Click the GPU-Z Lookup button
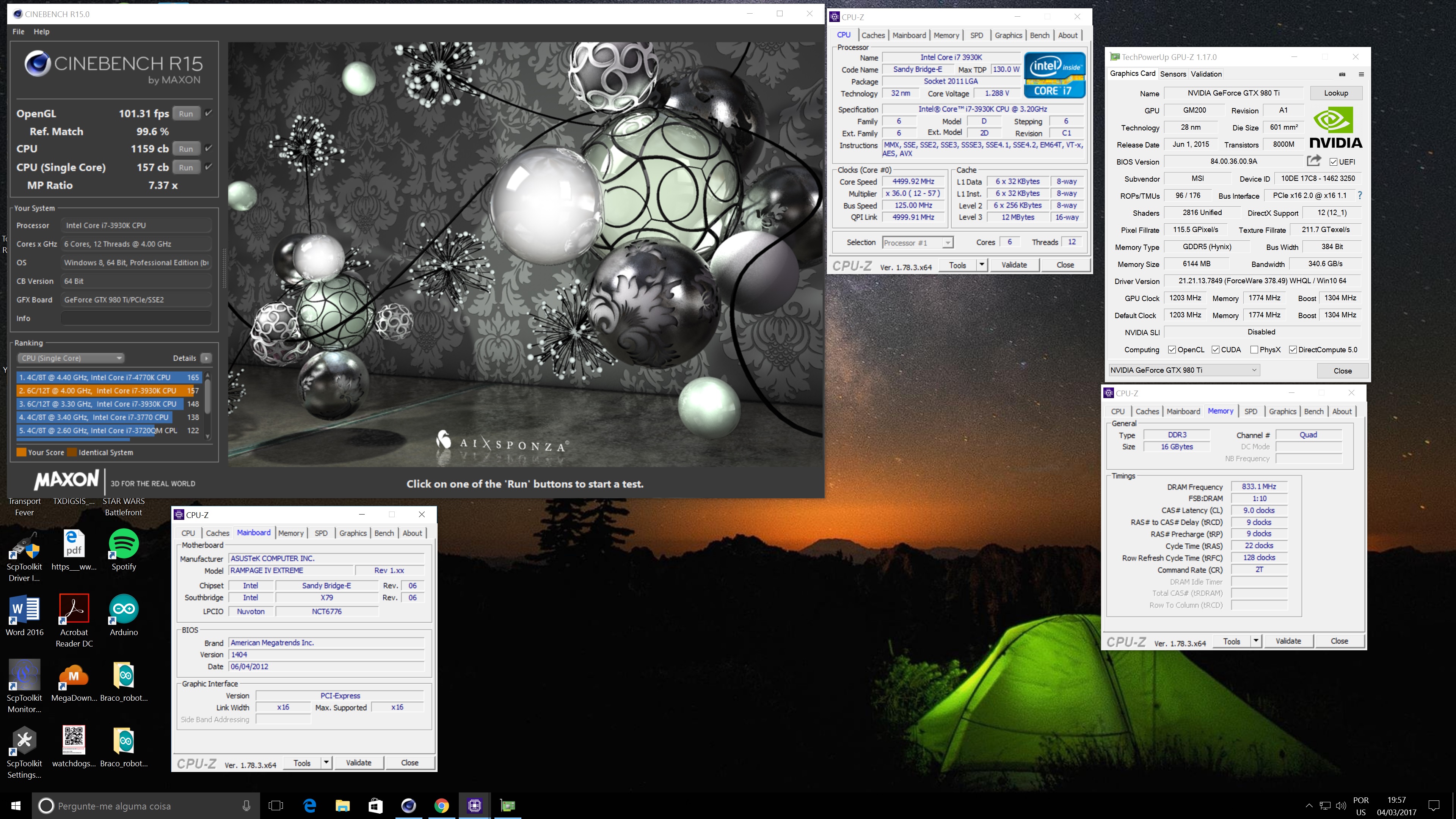Image resolution: width=1456 pixels, height=819 pixels. tap(1335, 93)
